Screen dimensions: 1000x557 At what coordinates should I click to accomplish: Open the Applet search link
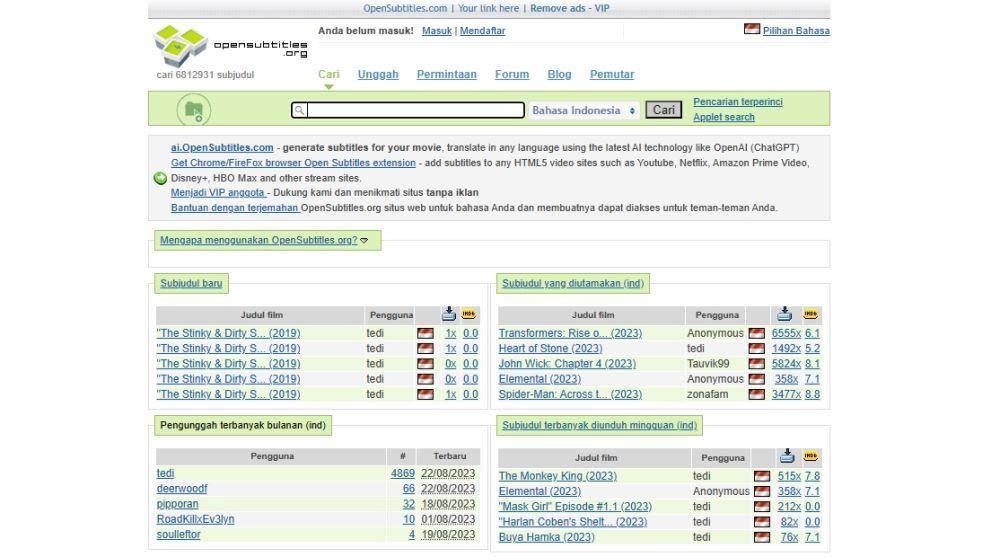click(x=724, y=117)
